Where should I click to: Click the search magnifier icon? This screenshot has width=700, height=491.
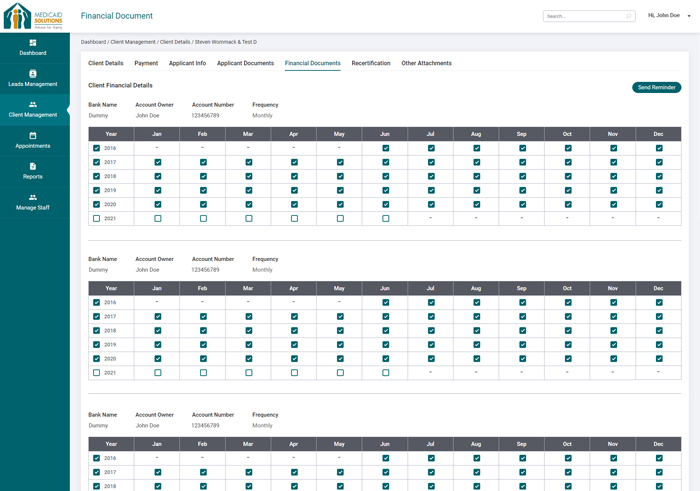[628, 16]
